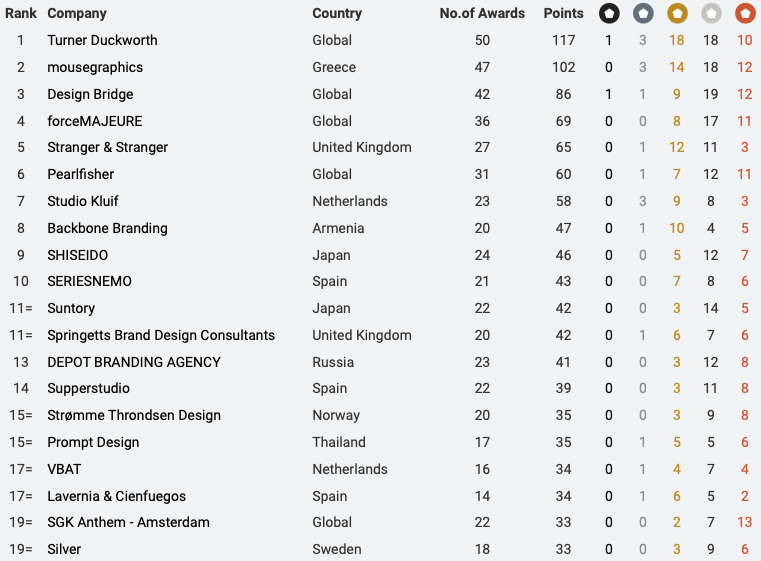Open the Turner Duckworth company entry
Screen dimensions: 761x561
(102, 41)
